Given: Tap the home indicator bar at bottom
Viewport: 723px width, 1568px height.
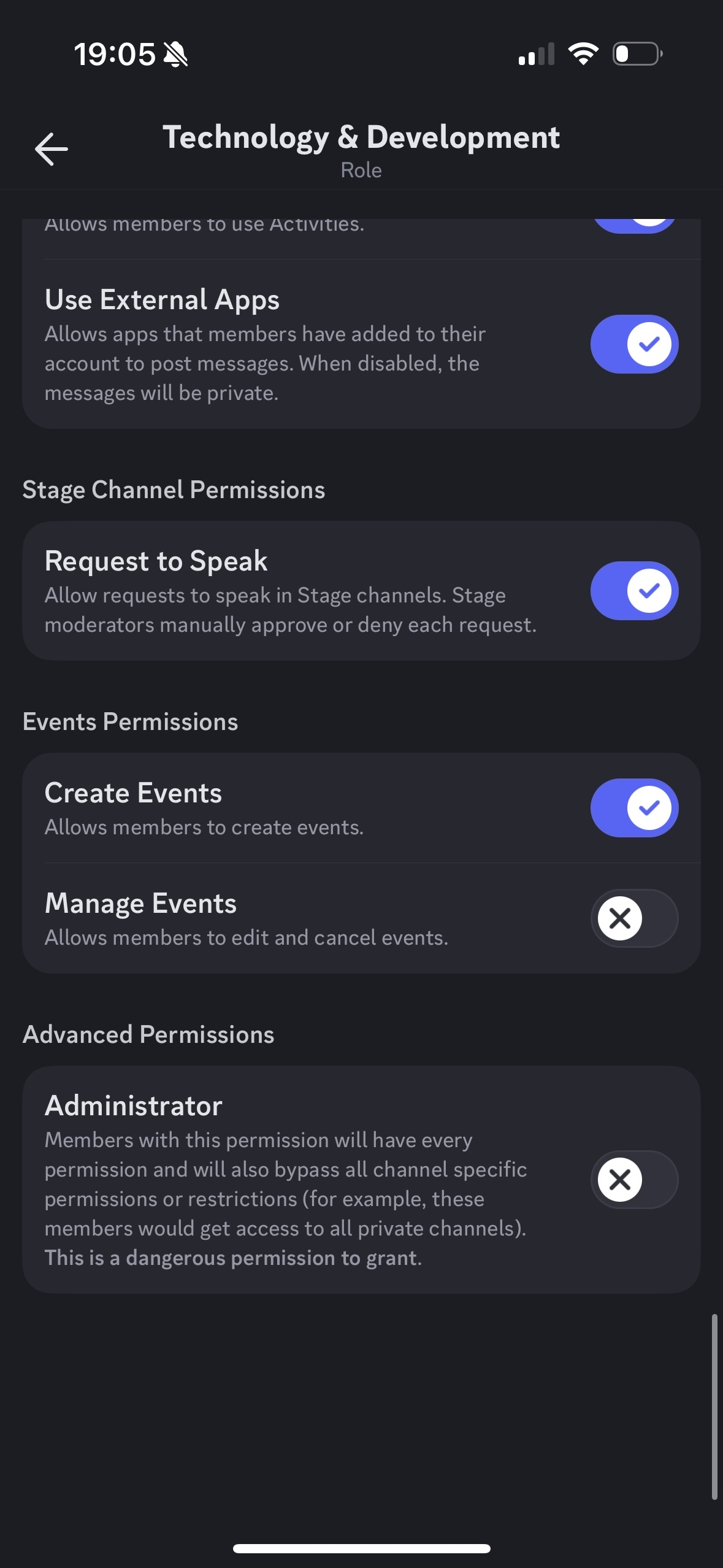Looking at the screenshot, I should (x=361, y=1548).
